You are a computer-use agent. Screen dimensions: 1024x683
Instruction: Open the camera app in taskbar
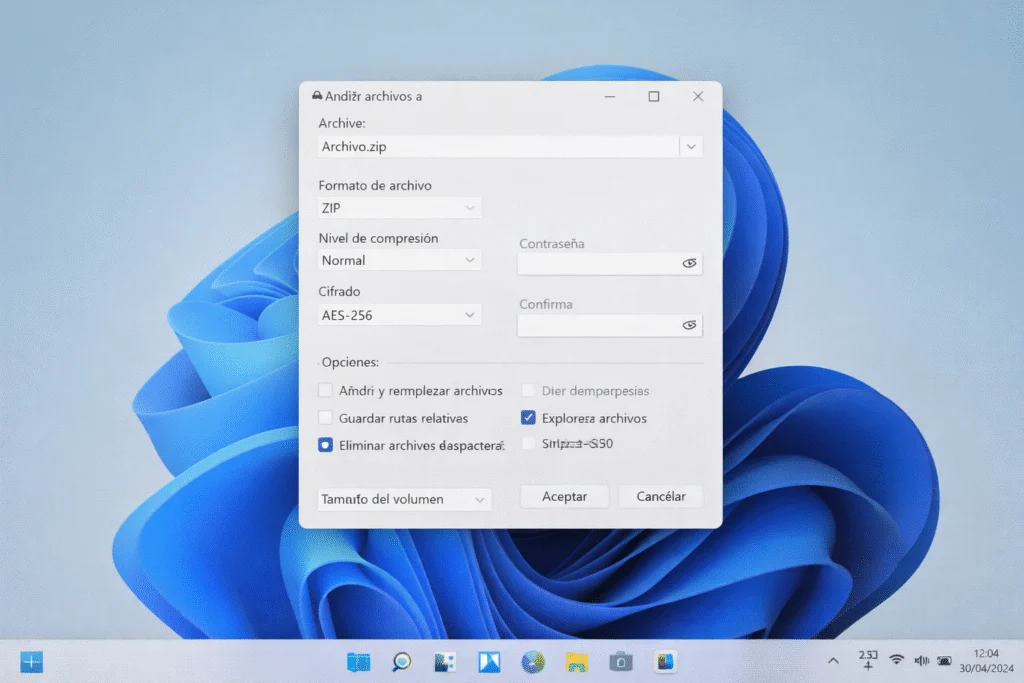(x=621, y=662)
